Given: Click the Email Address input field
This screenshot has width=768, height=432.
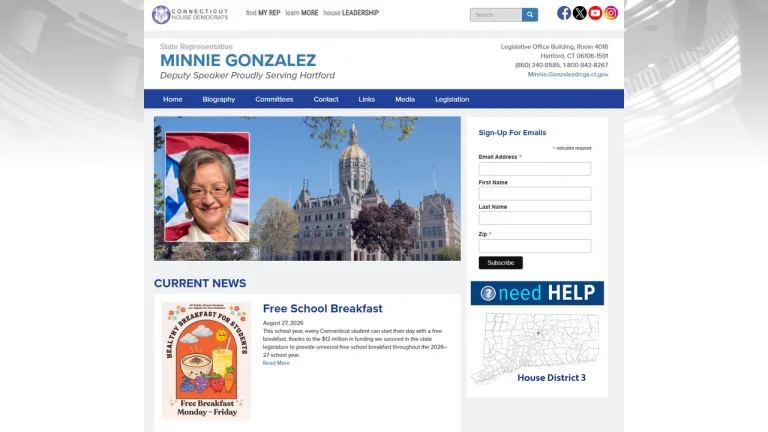Looking at the screenshot, I should click(x=534, y=169).
